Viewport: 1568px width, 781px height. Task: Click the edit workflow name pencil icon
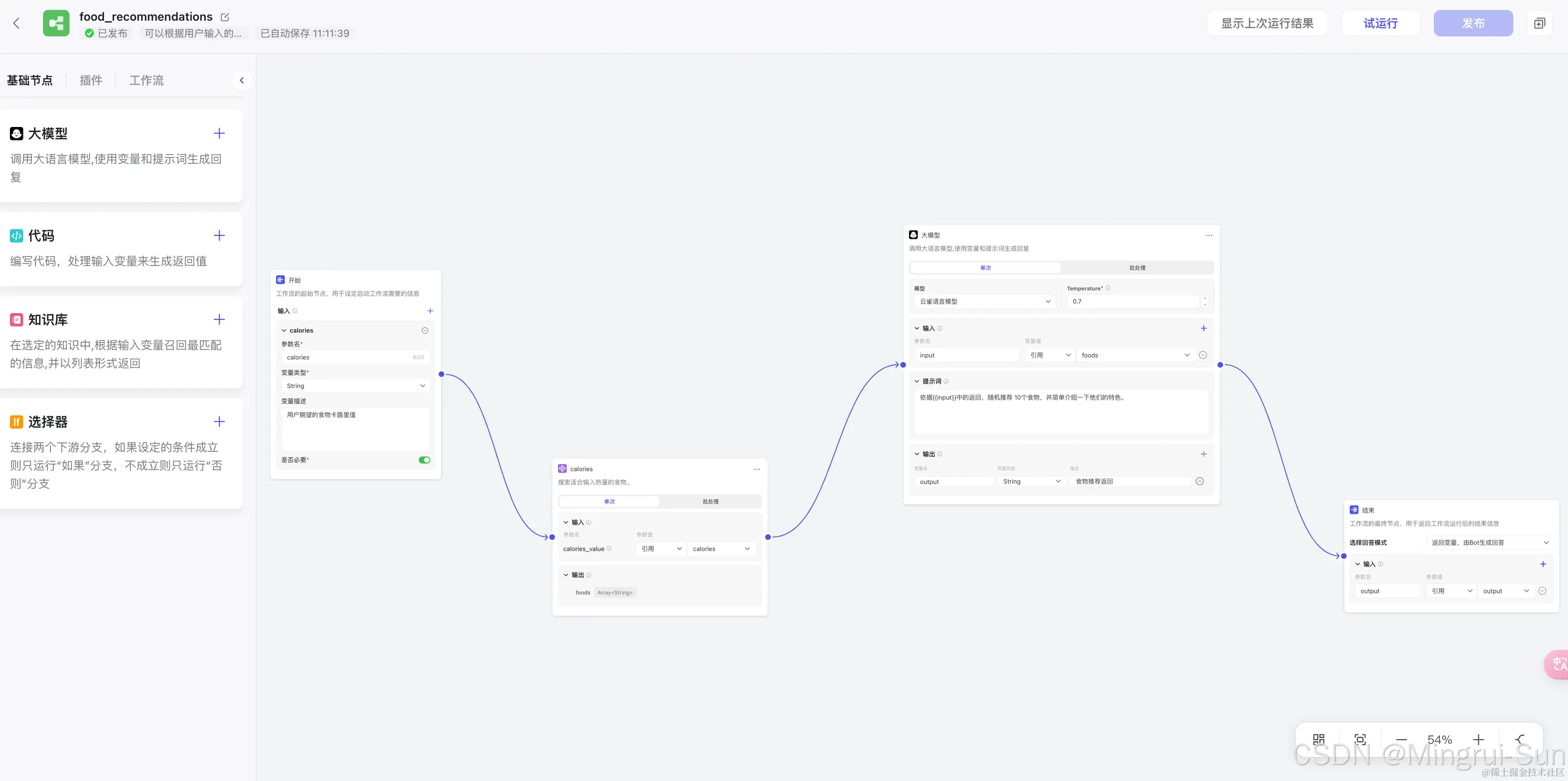click(x=225, y=17)
